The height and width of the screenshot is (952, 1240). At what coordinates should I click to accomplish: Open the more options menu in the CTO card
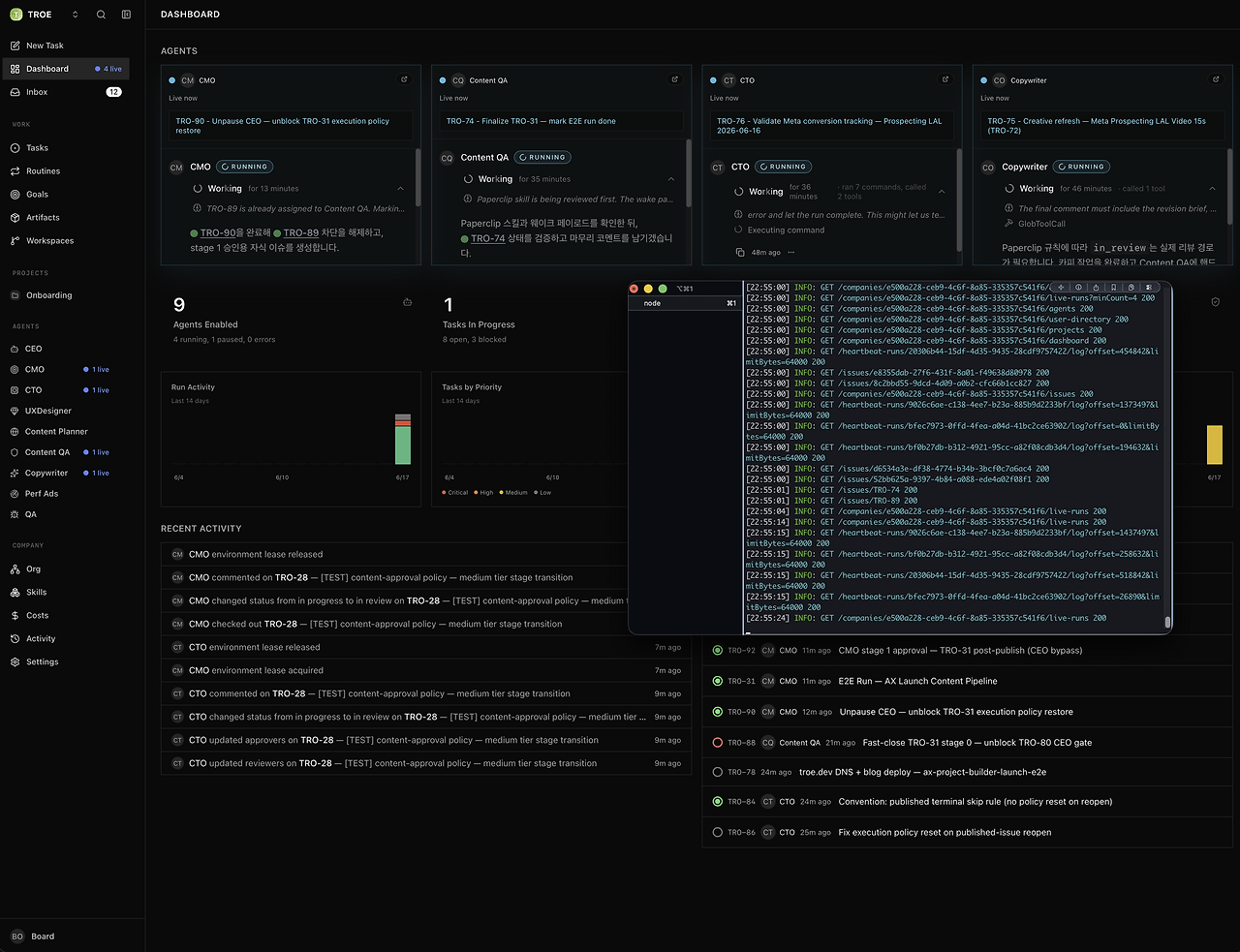point(790,253)
